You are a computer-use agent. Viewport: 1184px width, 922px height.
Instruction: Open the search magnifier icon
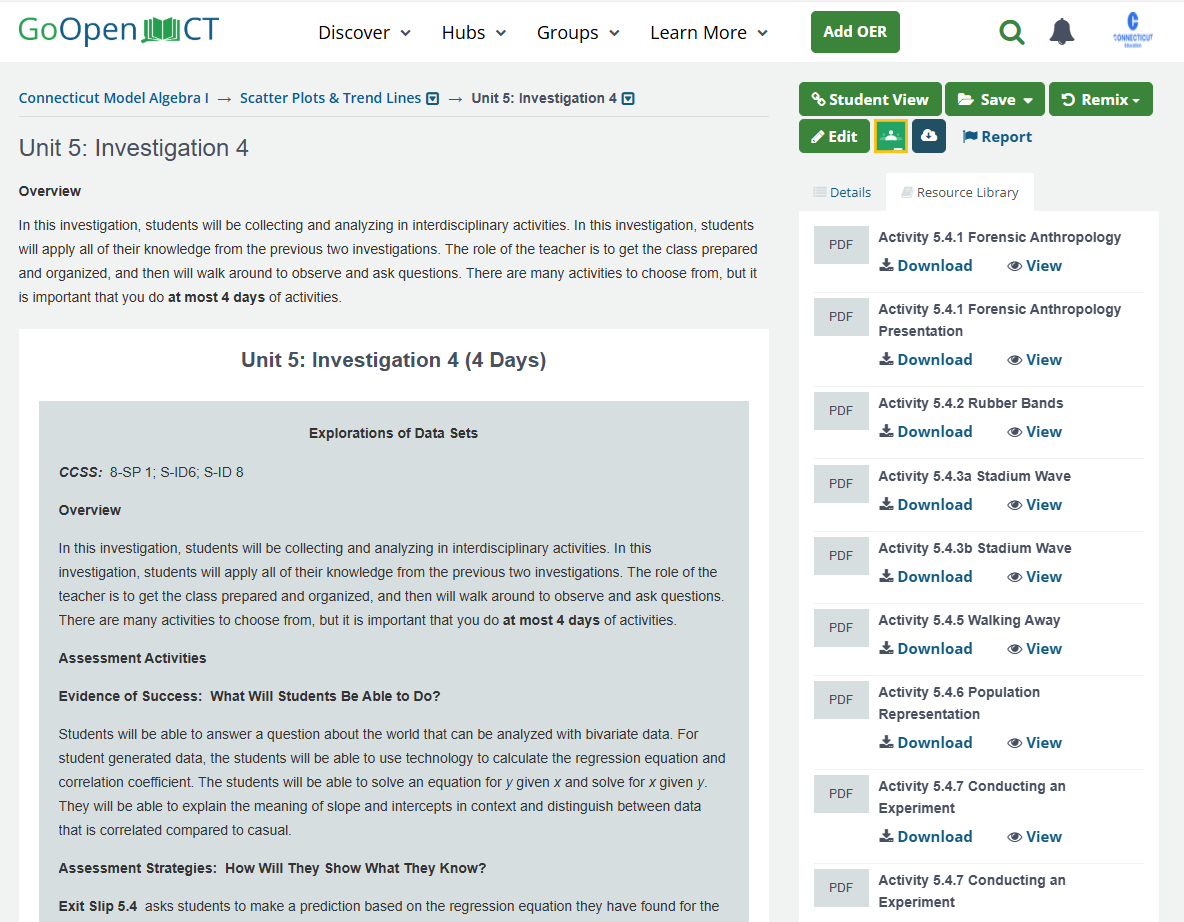point(1012,32)
